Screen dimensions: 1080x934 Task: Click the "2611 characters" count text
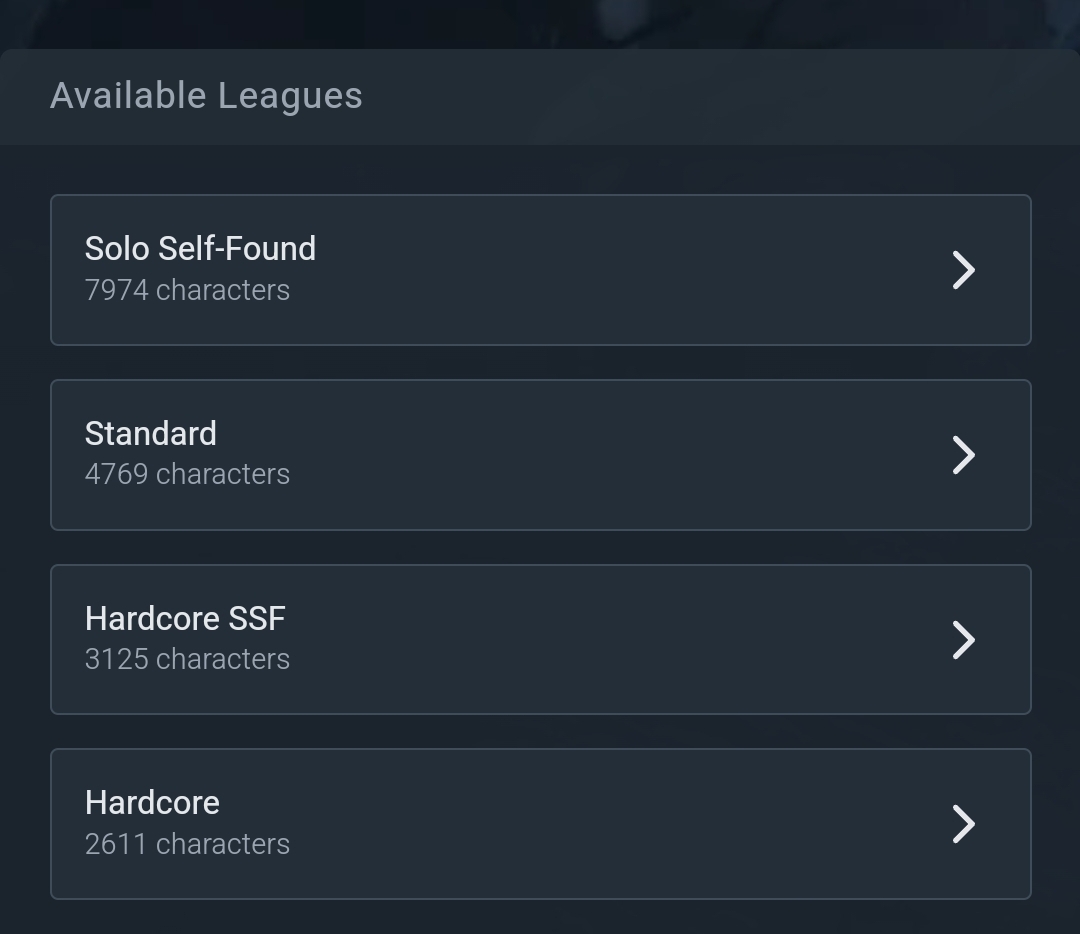click(x=187, y=844)
